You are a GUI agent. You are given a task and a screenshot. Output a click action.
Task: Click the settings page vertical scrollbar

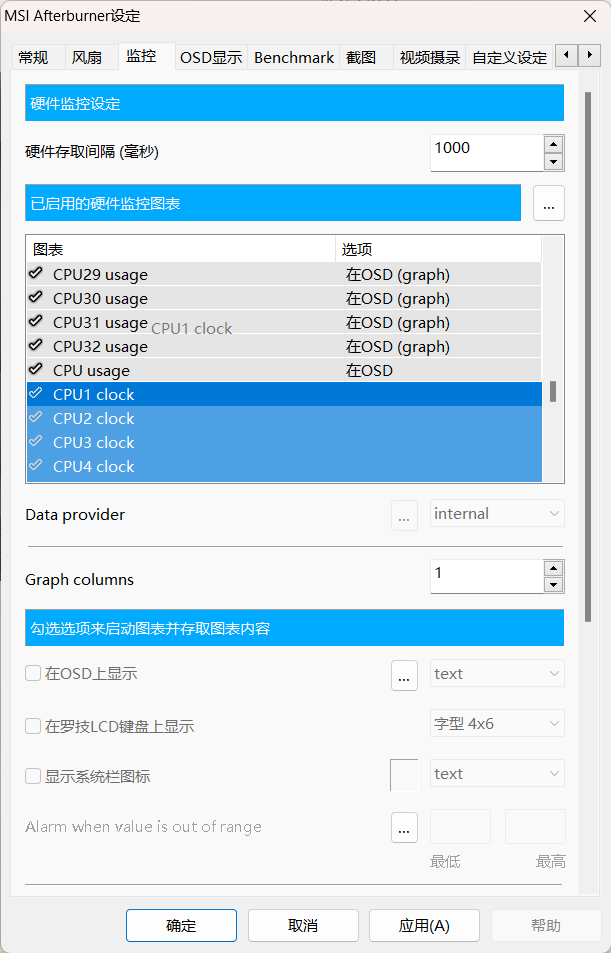click(588, 357)
